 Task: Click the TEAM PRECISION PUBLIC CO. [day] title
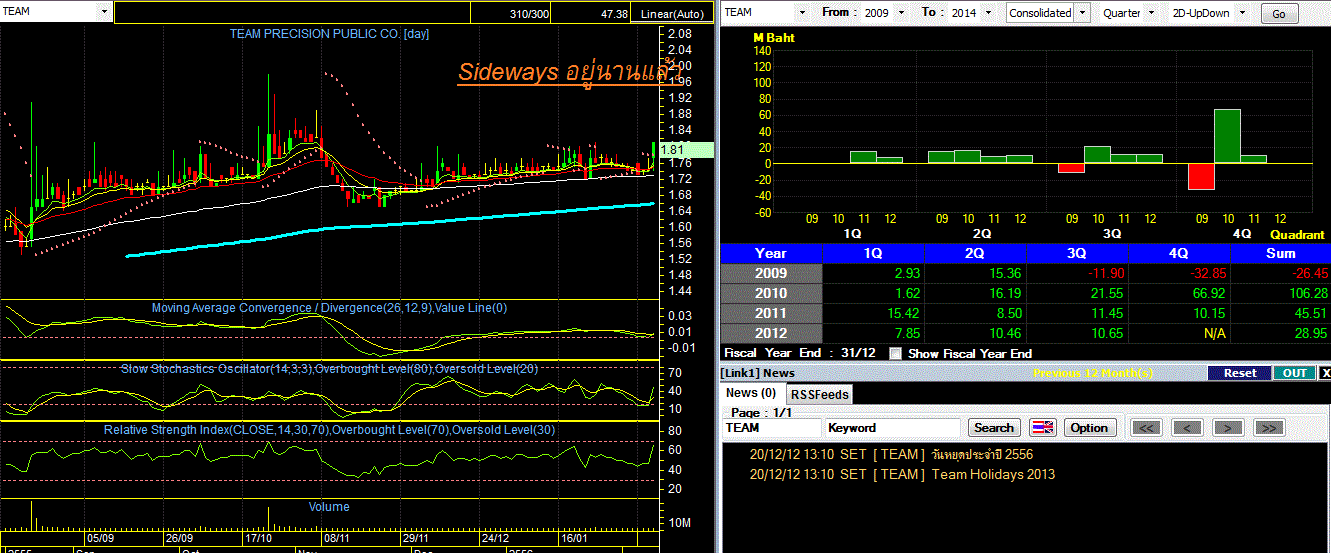pos(329,34)
